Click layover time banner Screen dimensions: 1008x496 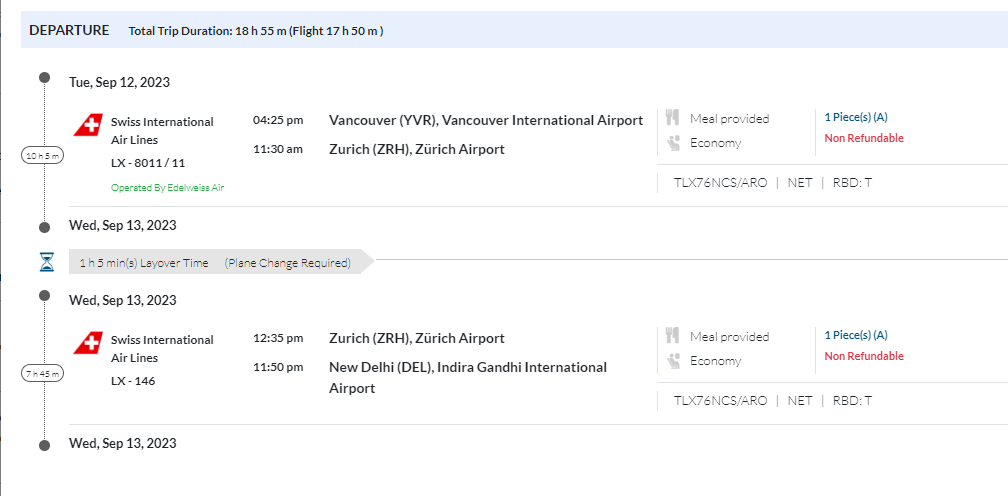tap(215, 263)
